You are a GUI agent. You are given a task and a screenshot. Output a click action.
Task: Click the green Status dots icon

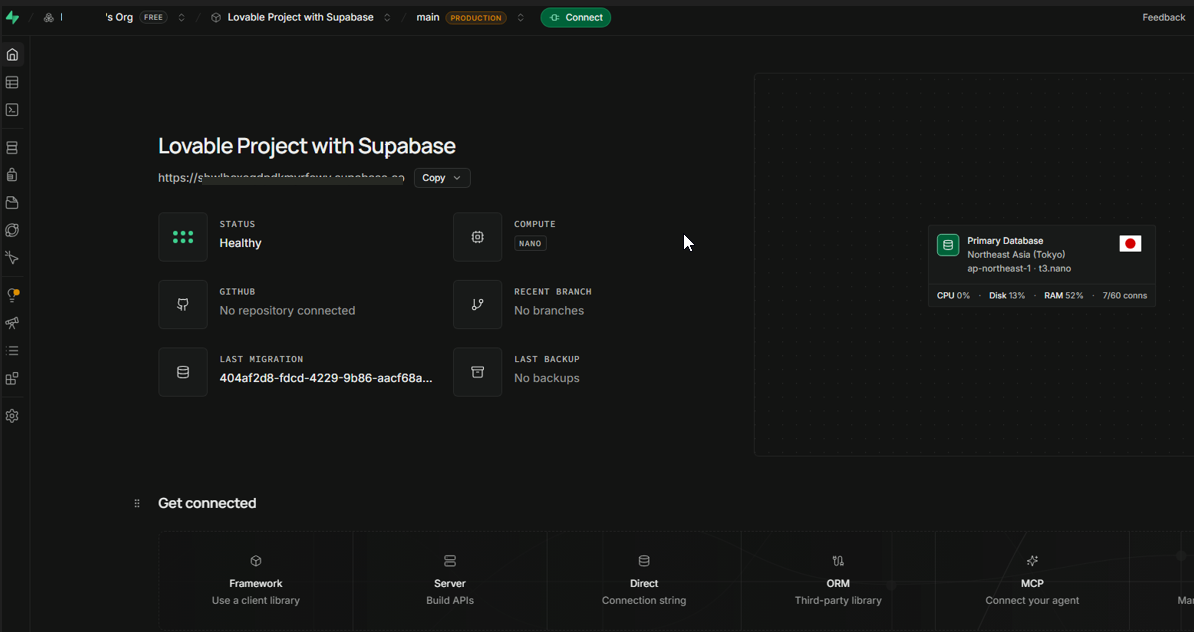(x=183, y=237)
